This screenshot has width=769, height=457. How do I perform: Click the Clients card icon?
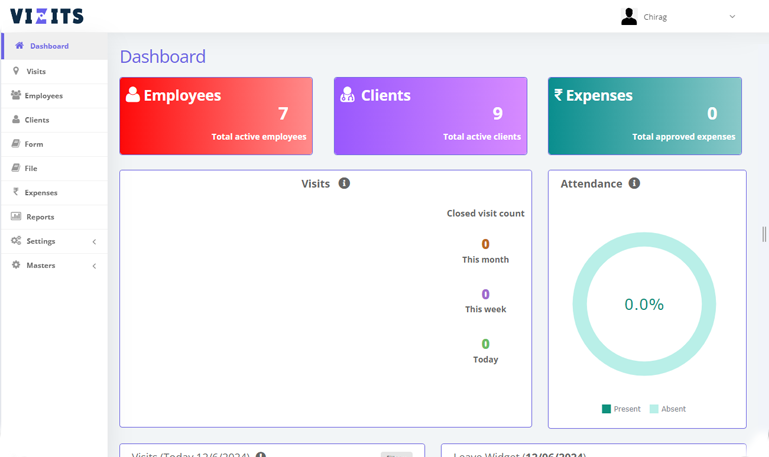coord(347,95)
